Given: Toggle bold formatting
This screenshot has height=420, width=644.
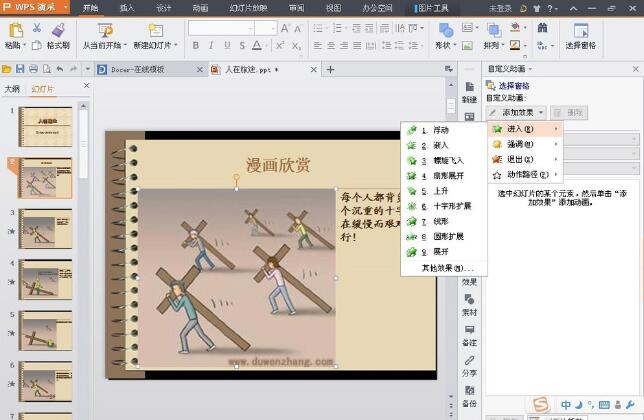Looking at the screenshot, I should point(196,46).
